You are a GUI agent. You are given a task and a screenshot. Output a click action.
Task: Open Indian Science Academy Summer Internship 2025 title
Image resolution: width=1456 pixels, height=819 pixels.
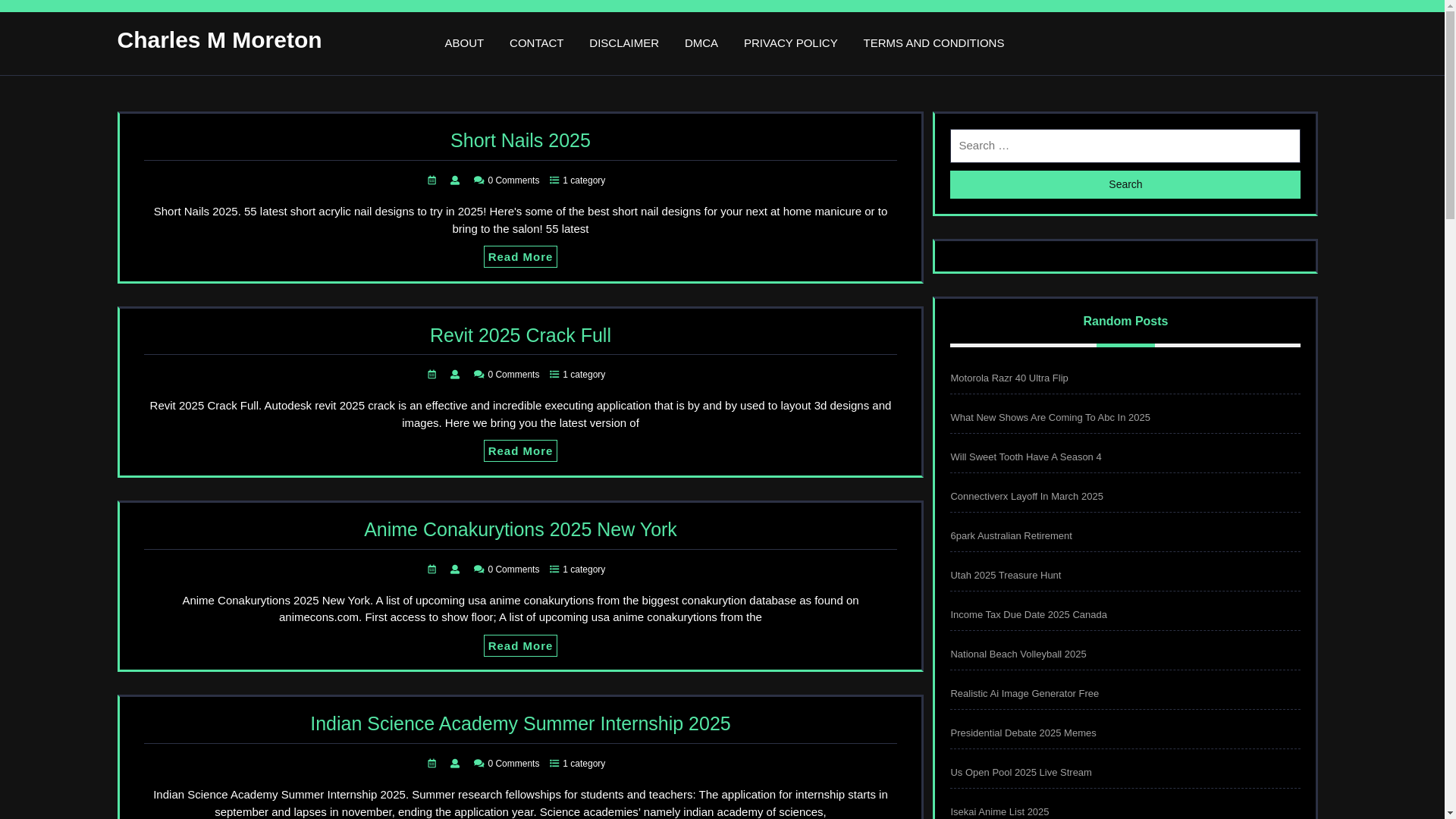[x=520, y=723]
